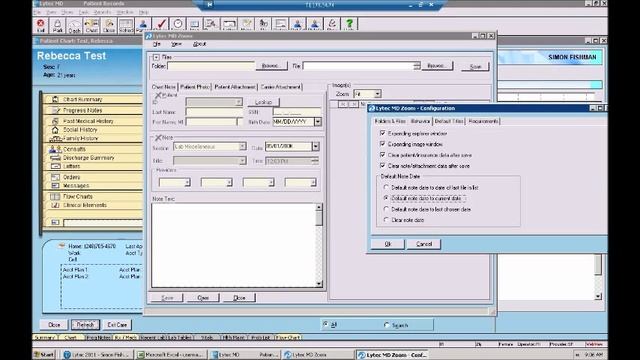Open the Section dropdown

coord(242,147)
